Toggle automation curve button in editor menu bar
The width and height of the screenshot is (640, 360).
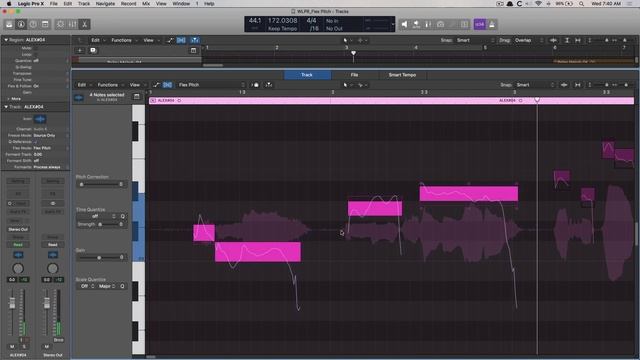coord(156,85)
